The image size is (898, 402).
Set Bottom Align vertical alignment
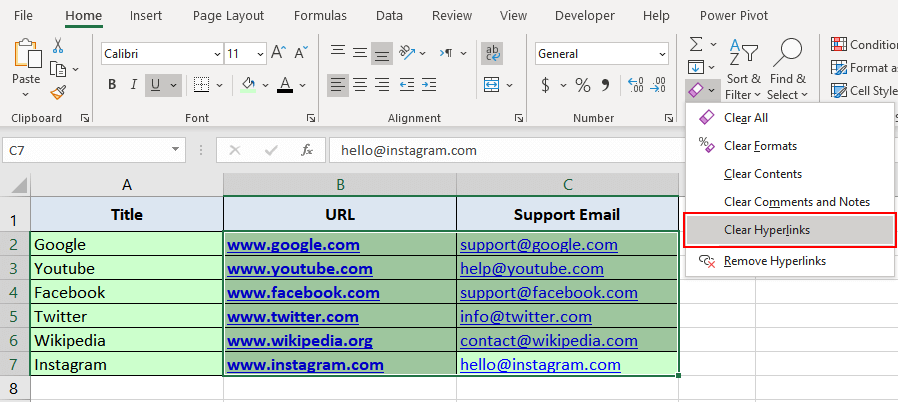tap(381, 53)
